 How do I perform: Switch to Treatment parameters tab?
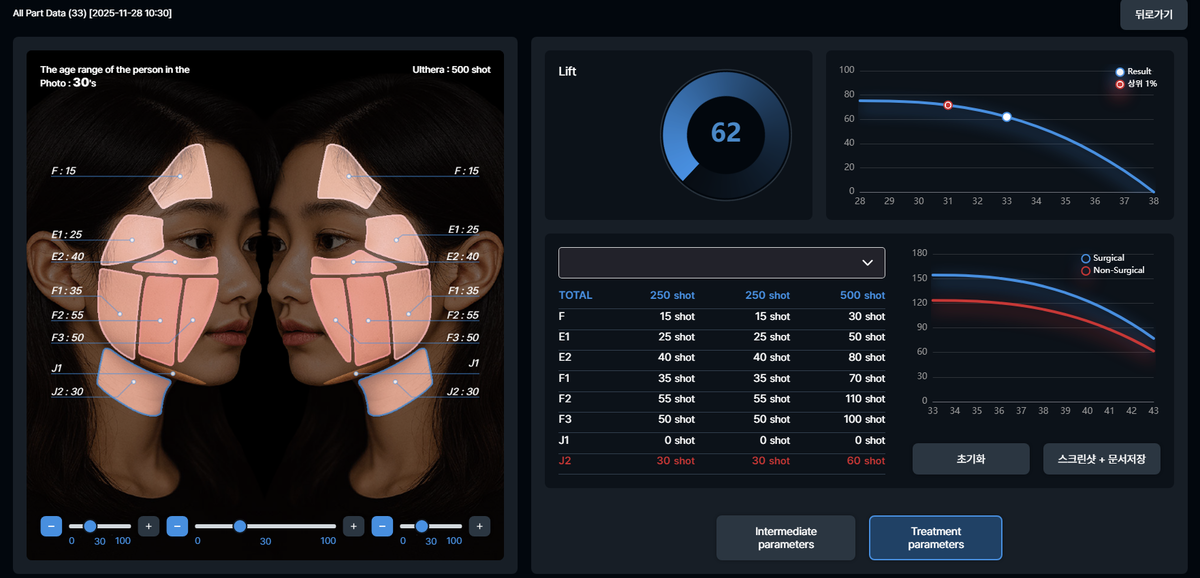coord(935,538)
